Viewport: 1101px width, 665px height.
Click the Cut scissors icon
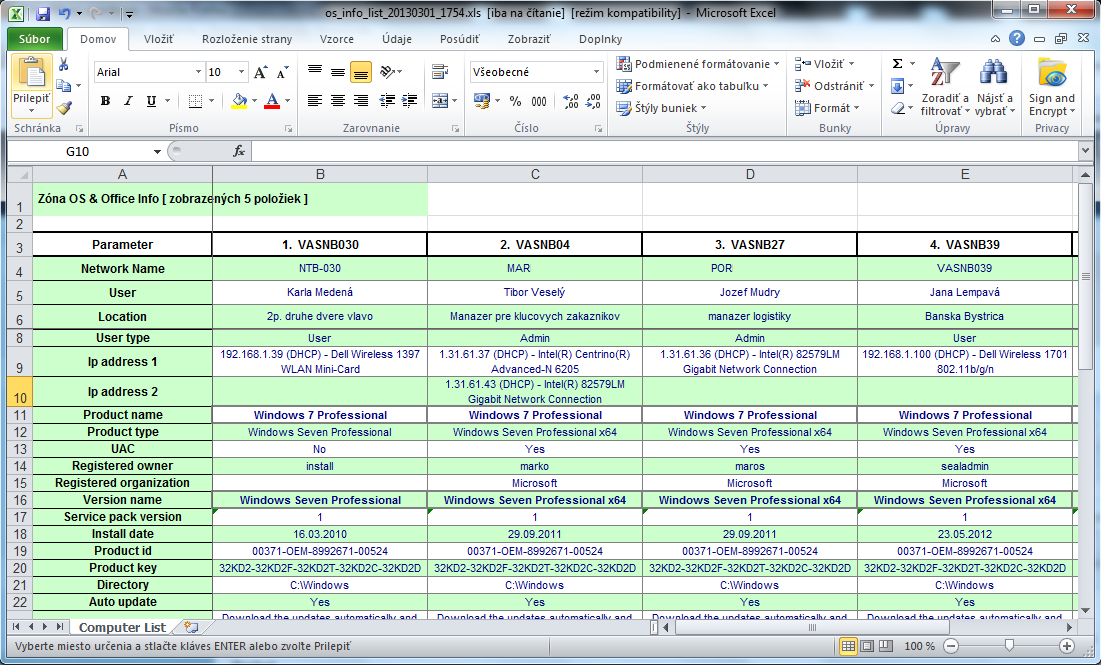coord(64,65)
